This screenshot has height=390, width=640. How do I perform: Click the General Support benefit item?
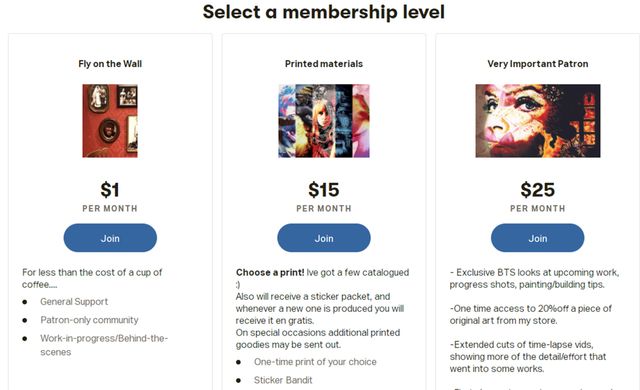tap(74, 301)
